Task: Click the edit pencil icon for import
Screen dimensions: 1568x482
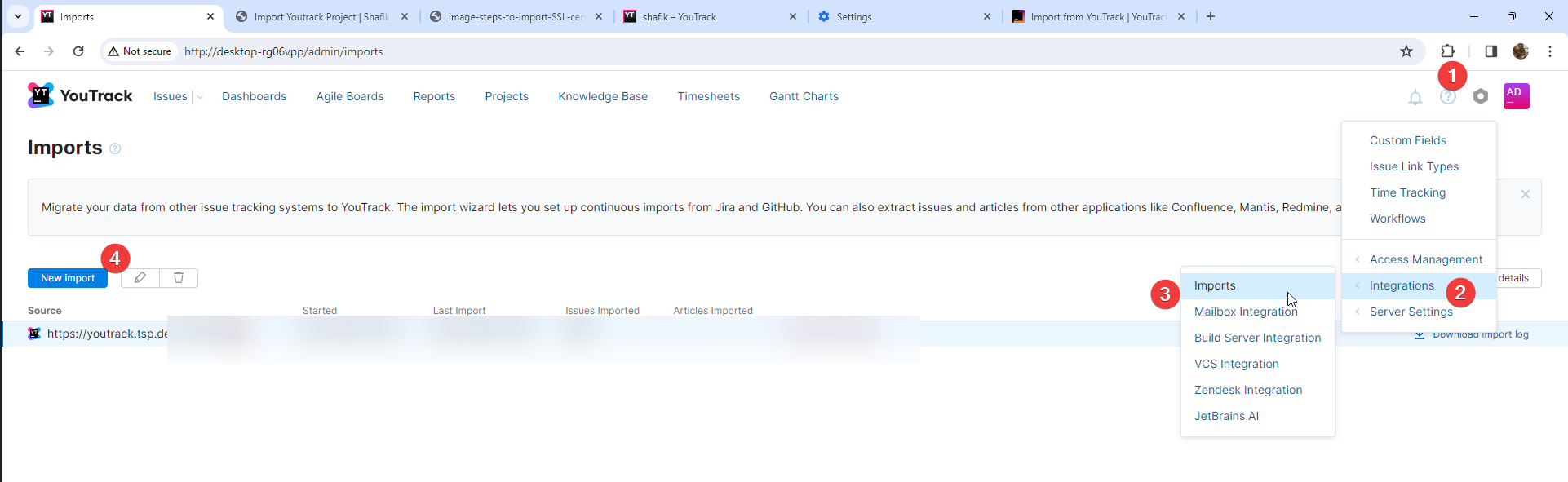Action: [x=140, y=278]
